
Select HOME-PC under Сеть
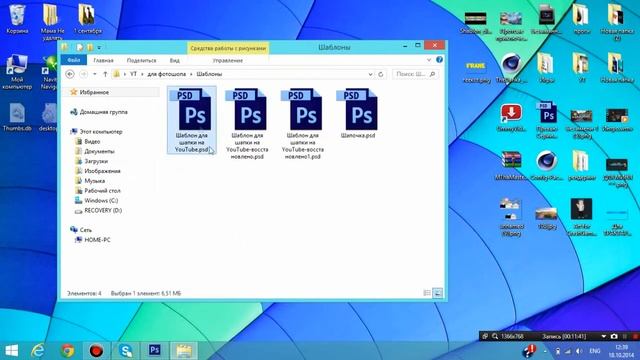tap(97, 240)
